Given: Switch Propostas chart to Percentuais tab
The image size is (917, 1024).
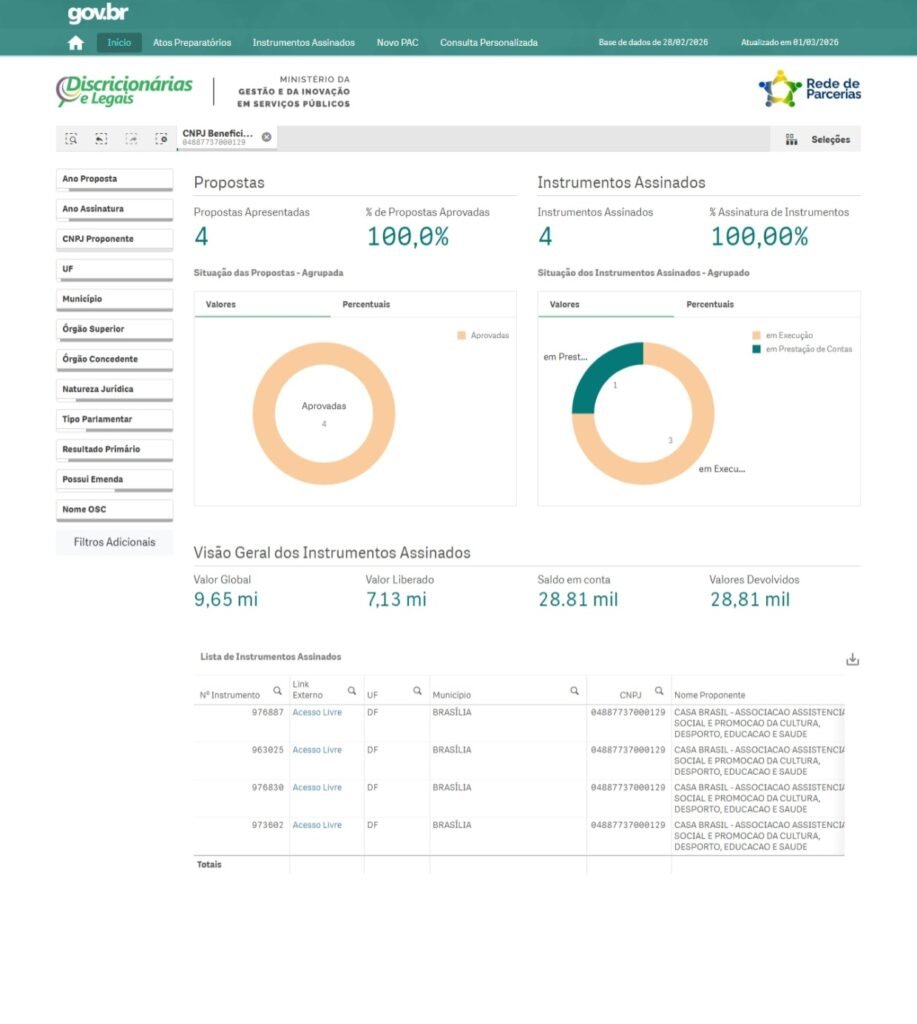Looking at the screenshot, I should click(x=366, y=304).
